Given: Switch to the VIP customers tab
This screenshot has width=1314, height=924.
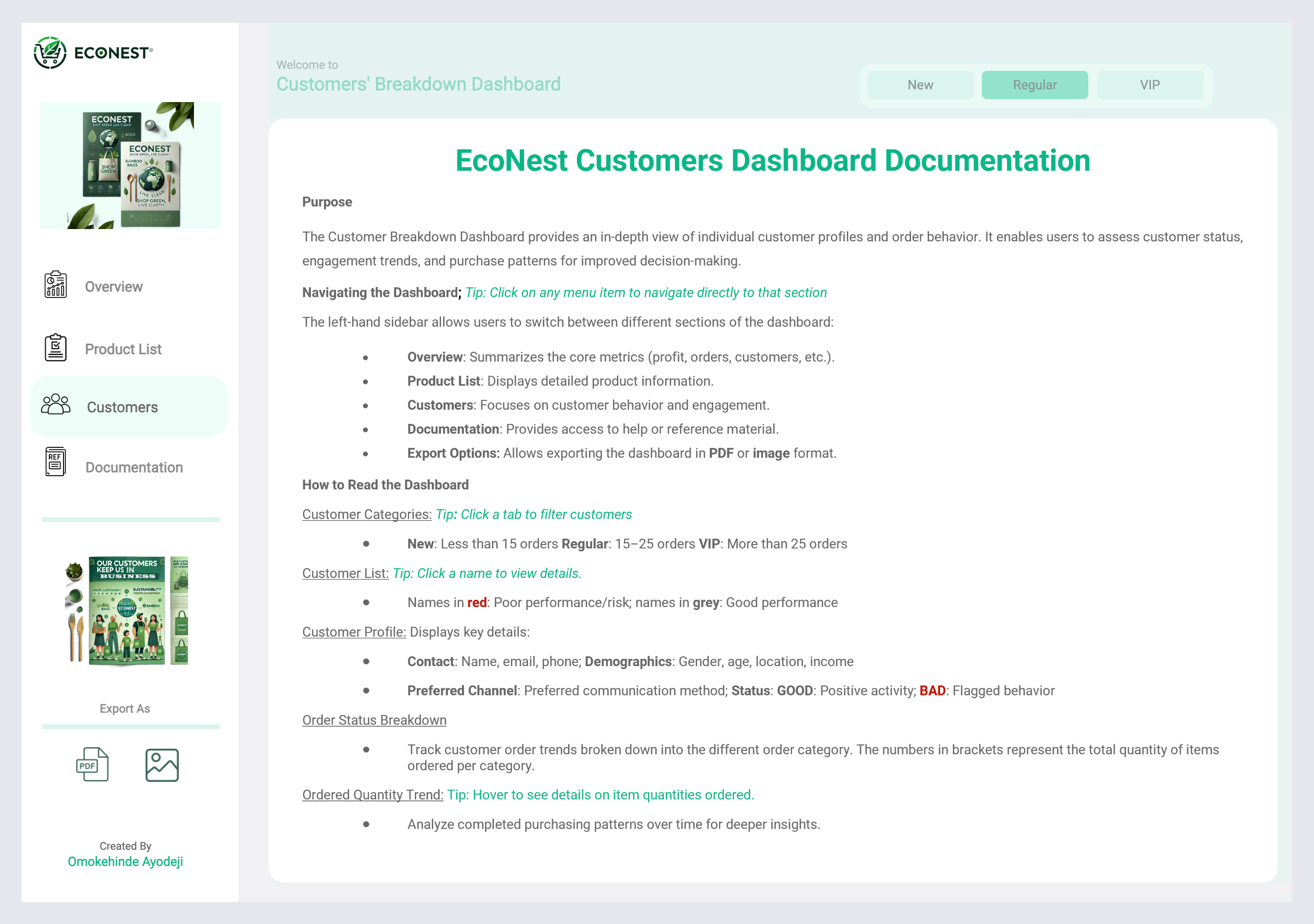Looking at the screenshot, I should tap(1149, 85).
